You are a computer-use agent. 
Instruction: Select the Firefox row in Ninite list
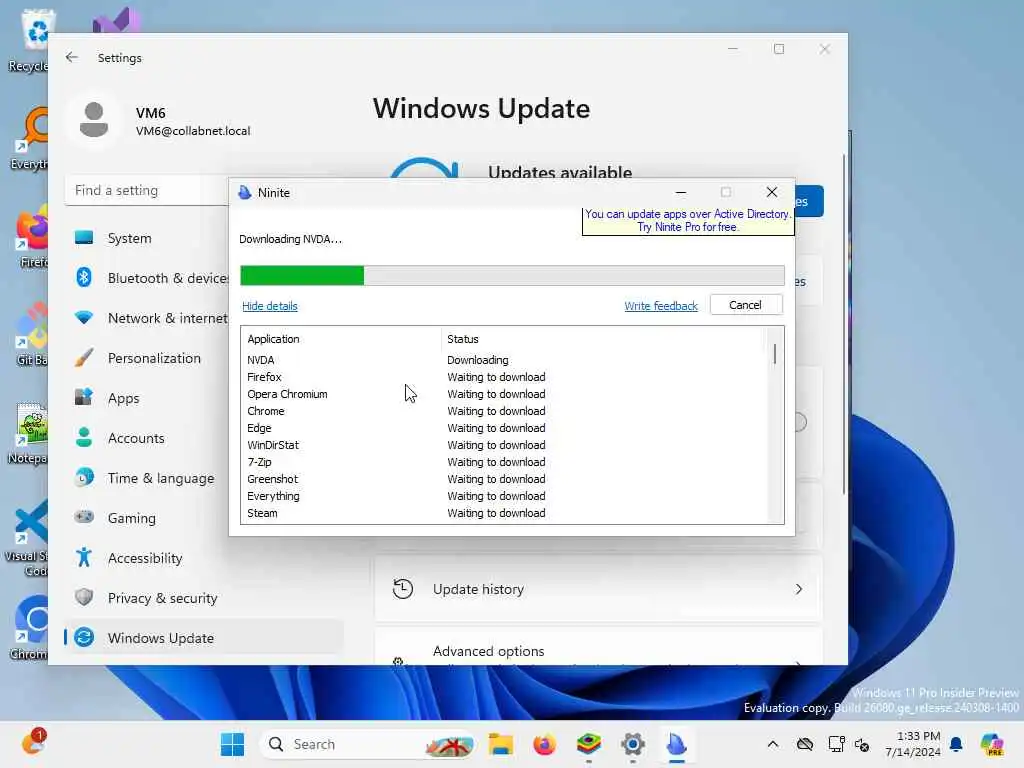503,377
